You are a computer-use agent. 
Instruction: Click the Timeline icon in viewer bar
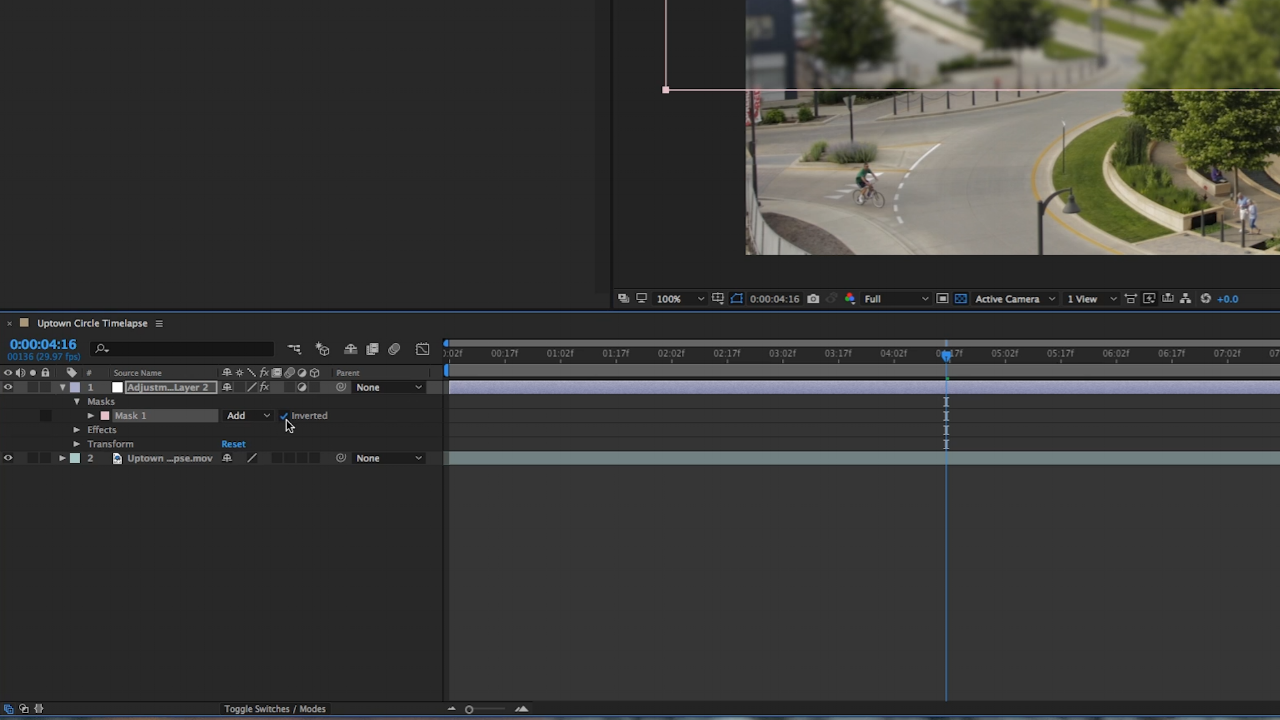[x=1167, y=299]
